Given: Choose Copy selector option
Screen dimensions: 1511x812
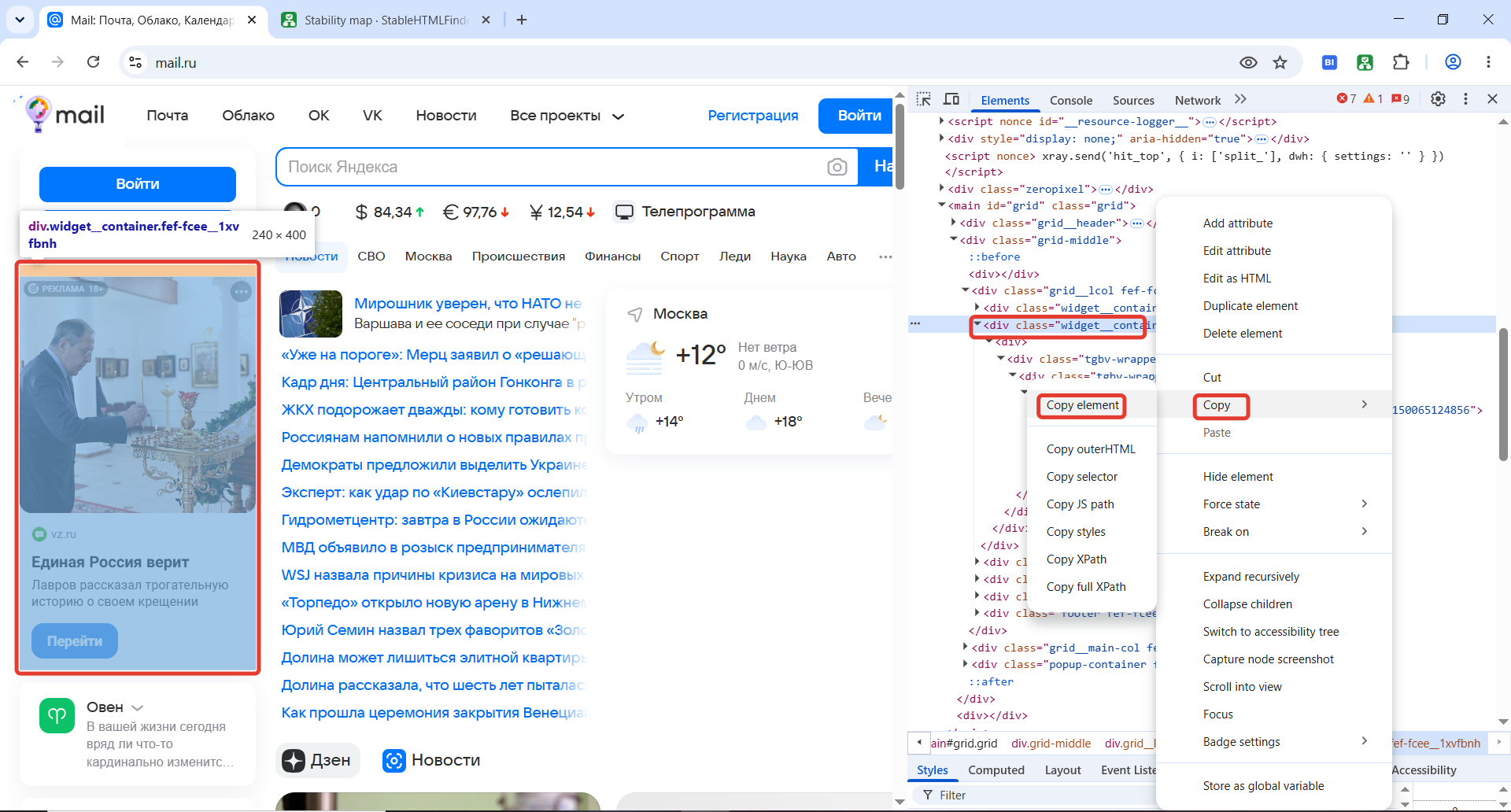Looking at the screenshot, I should pyautogui.click(x=1082, y=477).
